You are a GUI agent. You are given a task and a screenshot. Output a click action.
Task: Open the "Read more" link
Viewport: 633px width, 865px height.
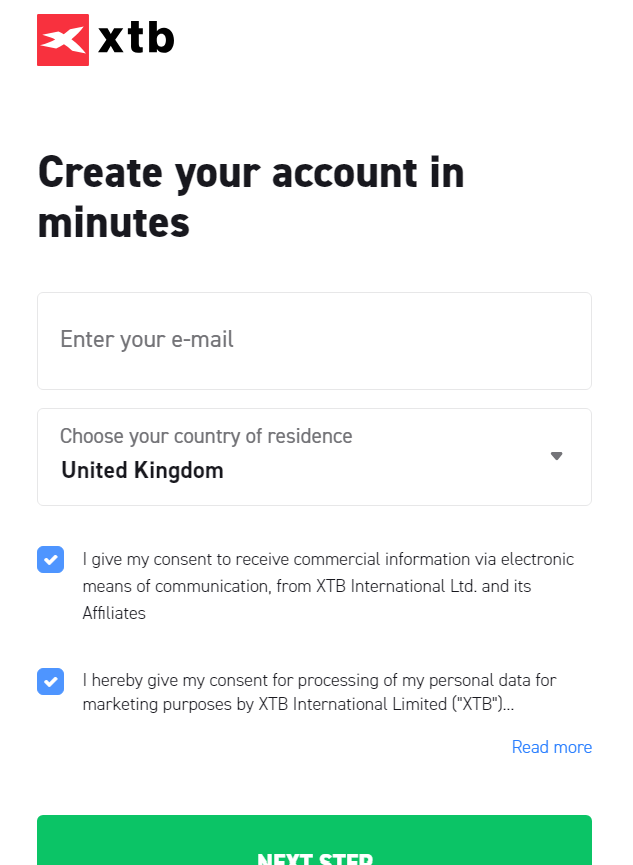(x=551, y=747)
